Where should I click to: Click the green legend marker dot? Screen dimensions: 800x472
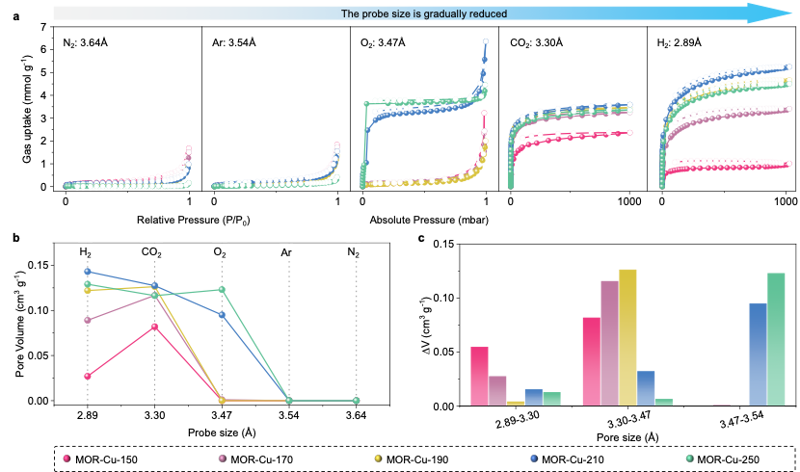pyautogui.click(x=690, y=458)
